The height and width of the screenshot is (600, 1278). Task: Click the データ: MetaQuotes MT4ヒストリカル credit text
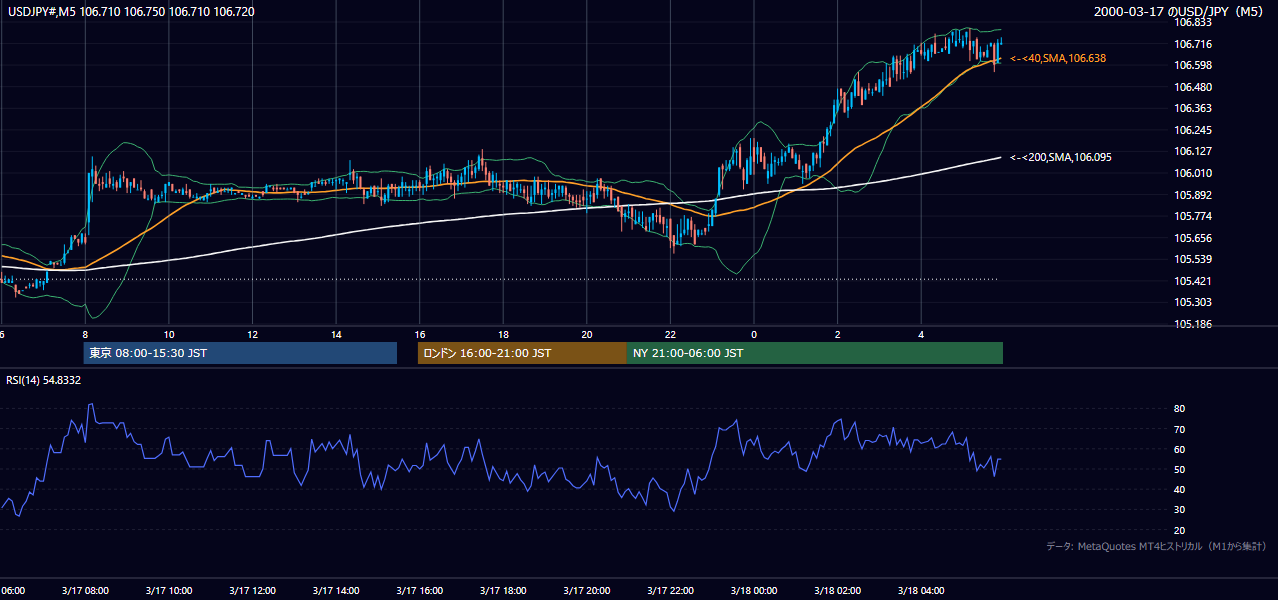(x=1156, y=546)
